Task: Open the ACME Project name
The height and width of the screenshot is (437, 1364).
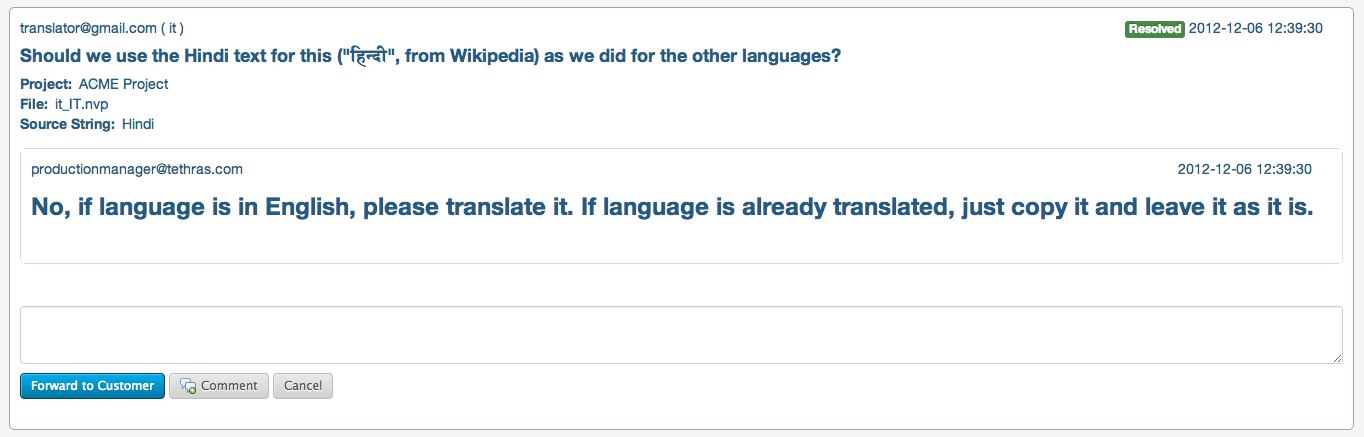Action: [x=123, y=84]
